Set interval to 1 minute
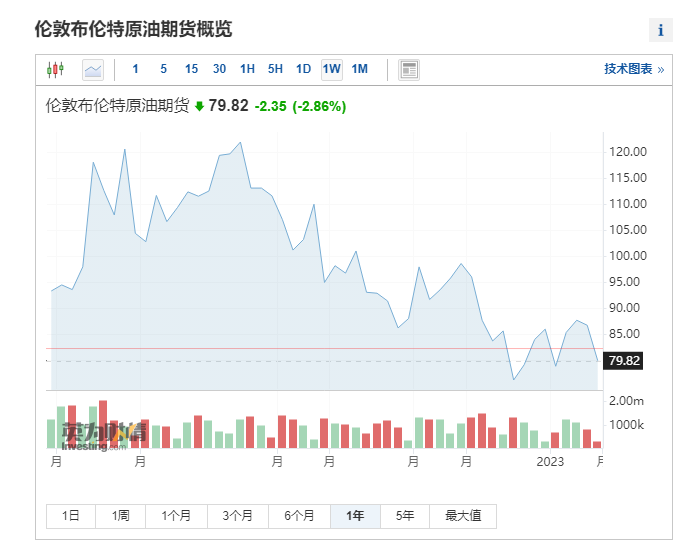 point(136,69)
